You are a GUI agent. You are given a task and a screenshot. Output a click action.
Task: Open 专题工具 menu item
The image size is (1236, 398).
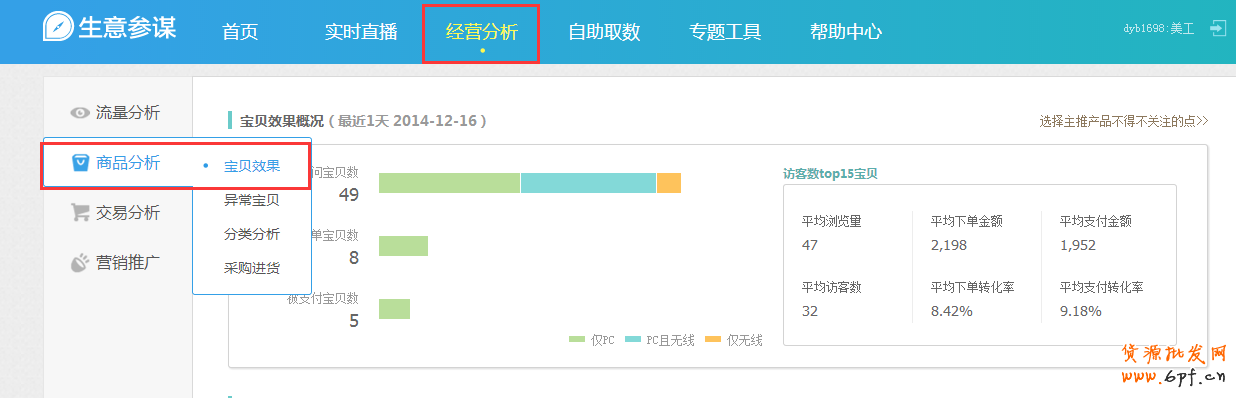pos(725,32)
